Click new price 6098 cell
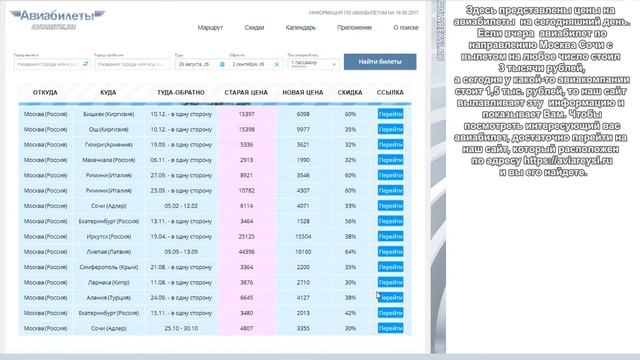Image resolution: width=640 pixels, height=360 pixels. tap(303, 114)
